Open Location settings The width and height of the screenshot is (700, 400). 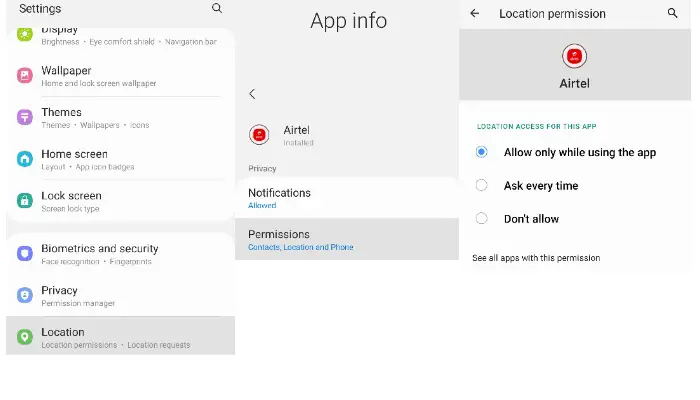pyautogui.click(x=121, y=336)
